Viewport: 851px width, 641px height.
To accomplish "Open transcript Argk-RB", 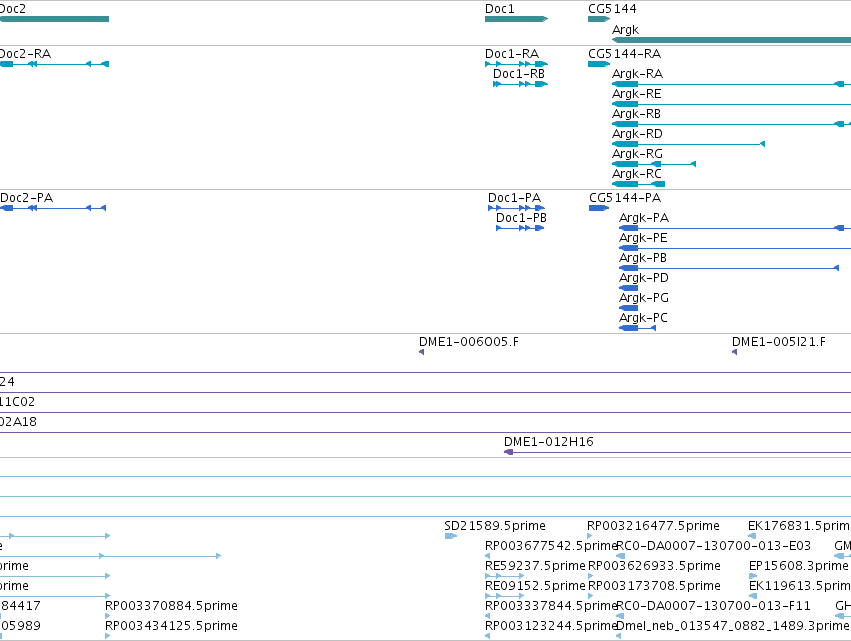I will click(731, 124).
